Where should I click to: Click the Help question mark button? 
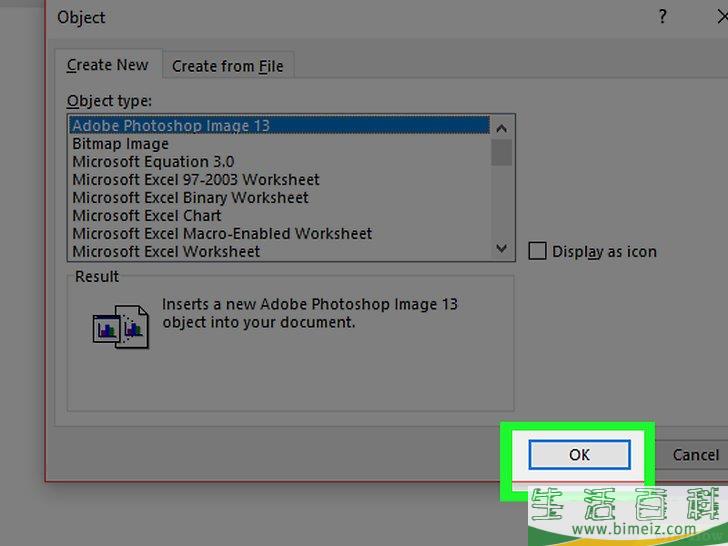(x=662, y=17)
